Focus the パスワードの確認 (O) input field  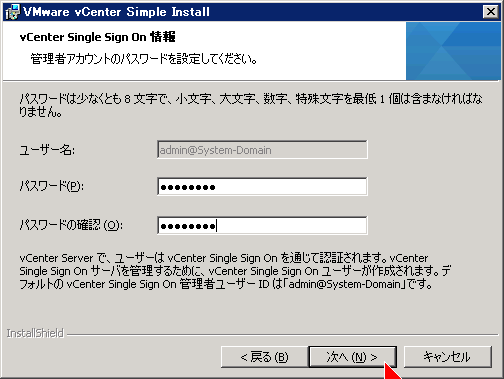(x=262, y=225)
